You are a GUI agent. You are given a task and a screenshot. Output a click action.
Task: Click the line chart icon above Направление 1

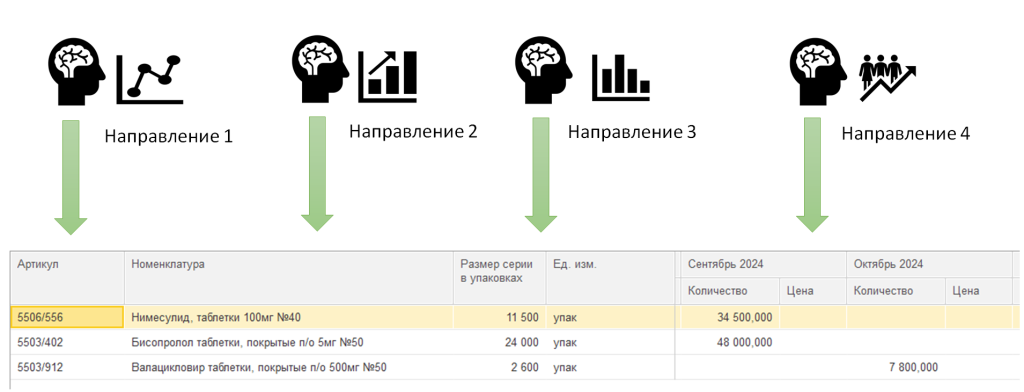tap(150, 80)
